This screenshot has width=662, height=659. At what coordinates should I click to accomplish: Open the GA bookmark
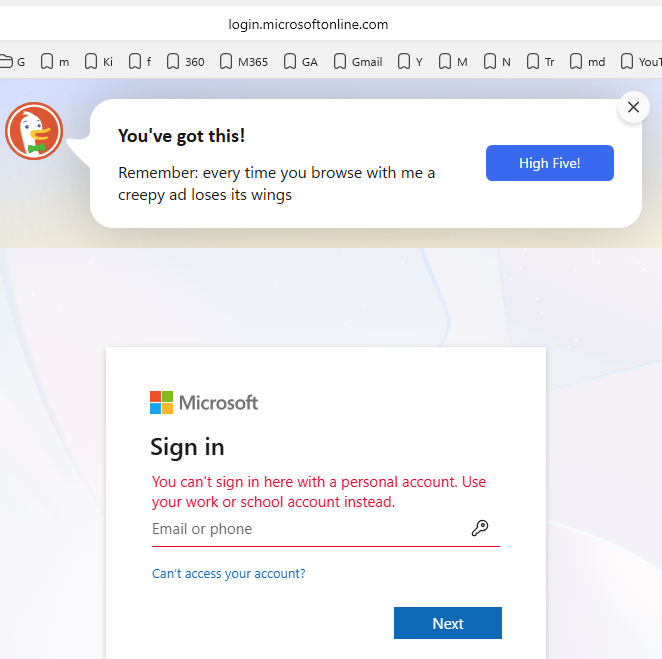[301, 62]
